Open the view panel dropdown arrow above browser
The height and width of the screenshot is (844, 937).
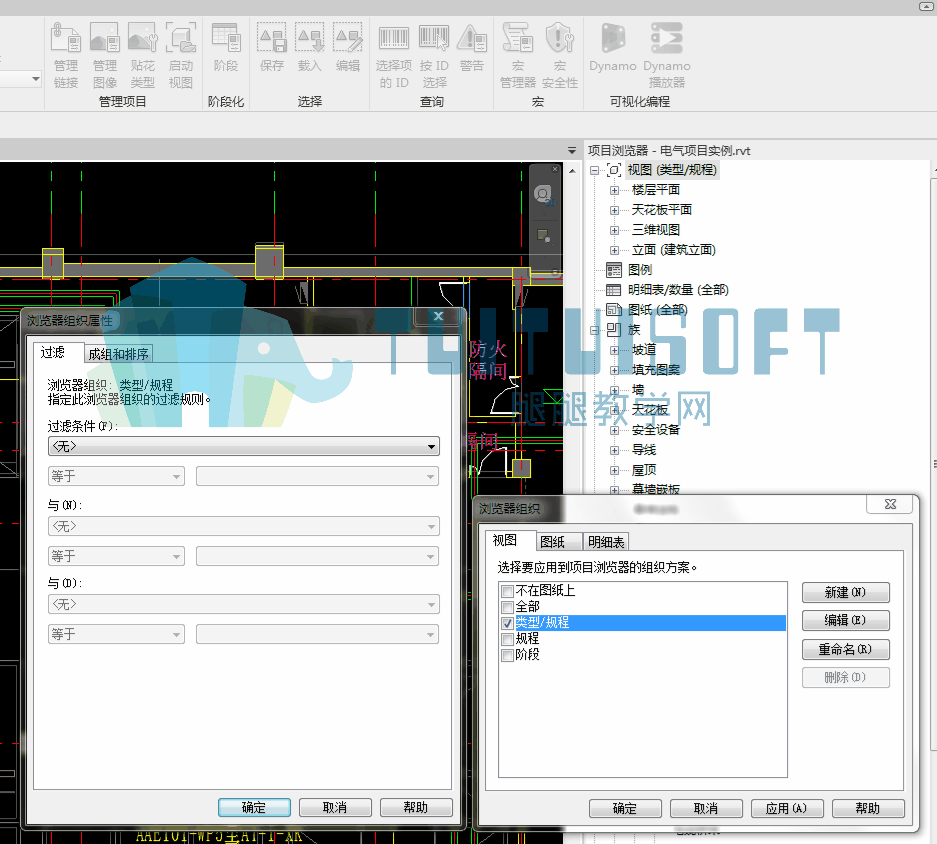pyautogui.click(x=572, y=151)
